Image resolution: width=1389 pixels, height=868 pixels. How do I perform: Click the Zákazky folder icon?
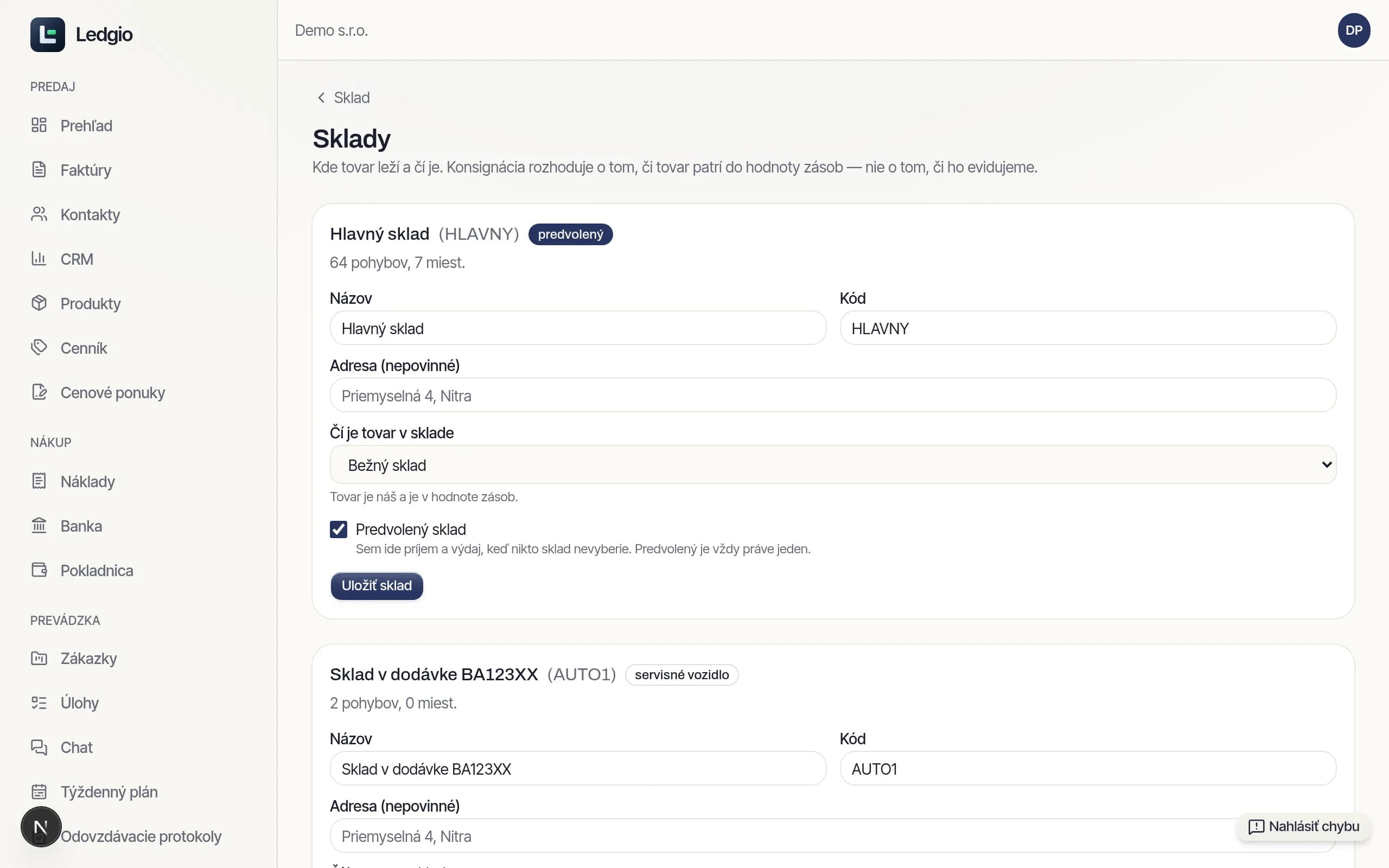click(x=39, y=658)
